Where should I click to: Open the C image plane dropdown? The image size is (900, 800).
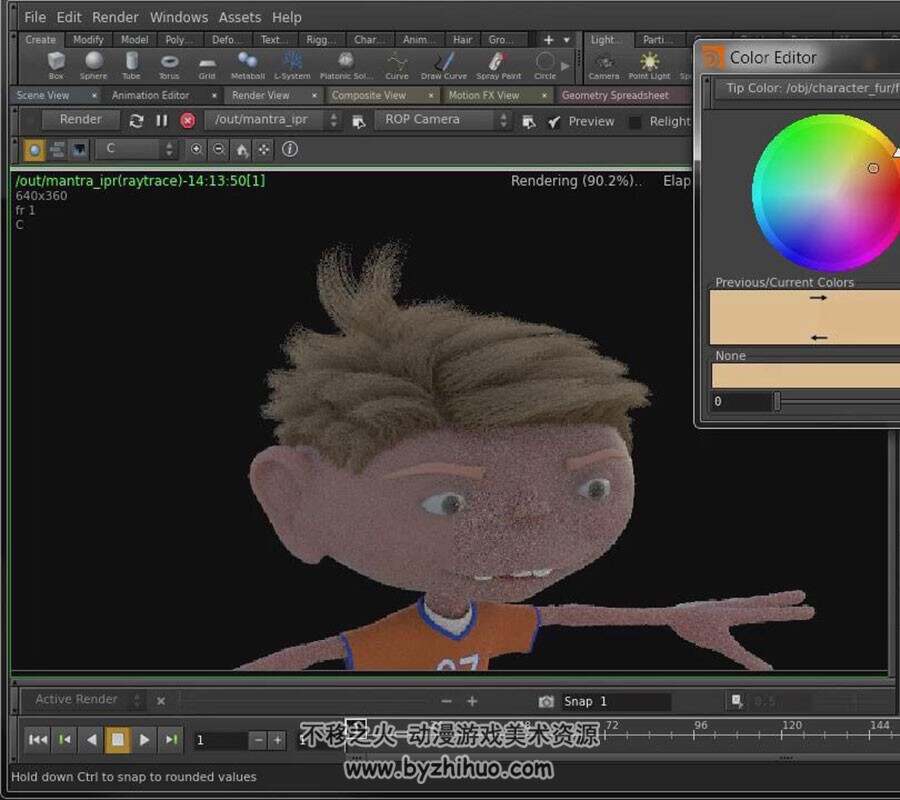coord(135,149)
